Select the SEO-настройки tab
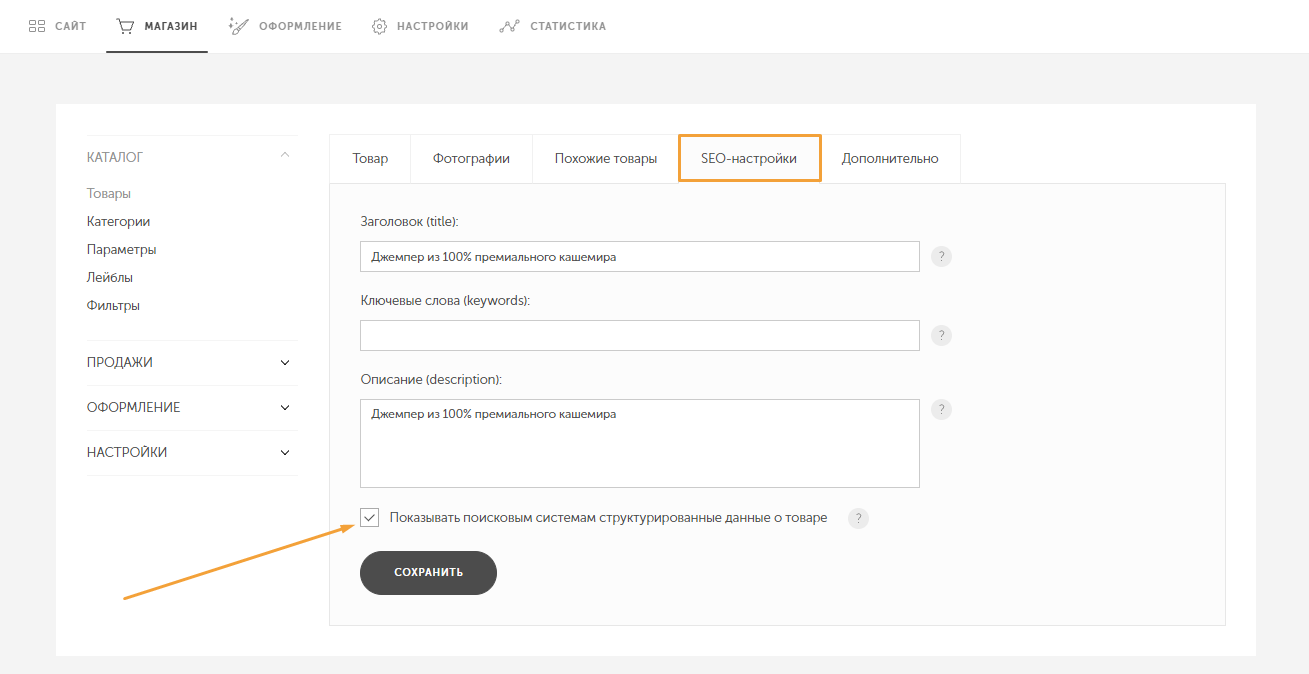The width and height of the screenshot is (1309, 674). click(750, 158)
